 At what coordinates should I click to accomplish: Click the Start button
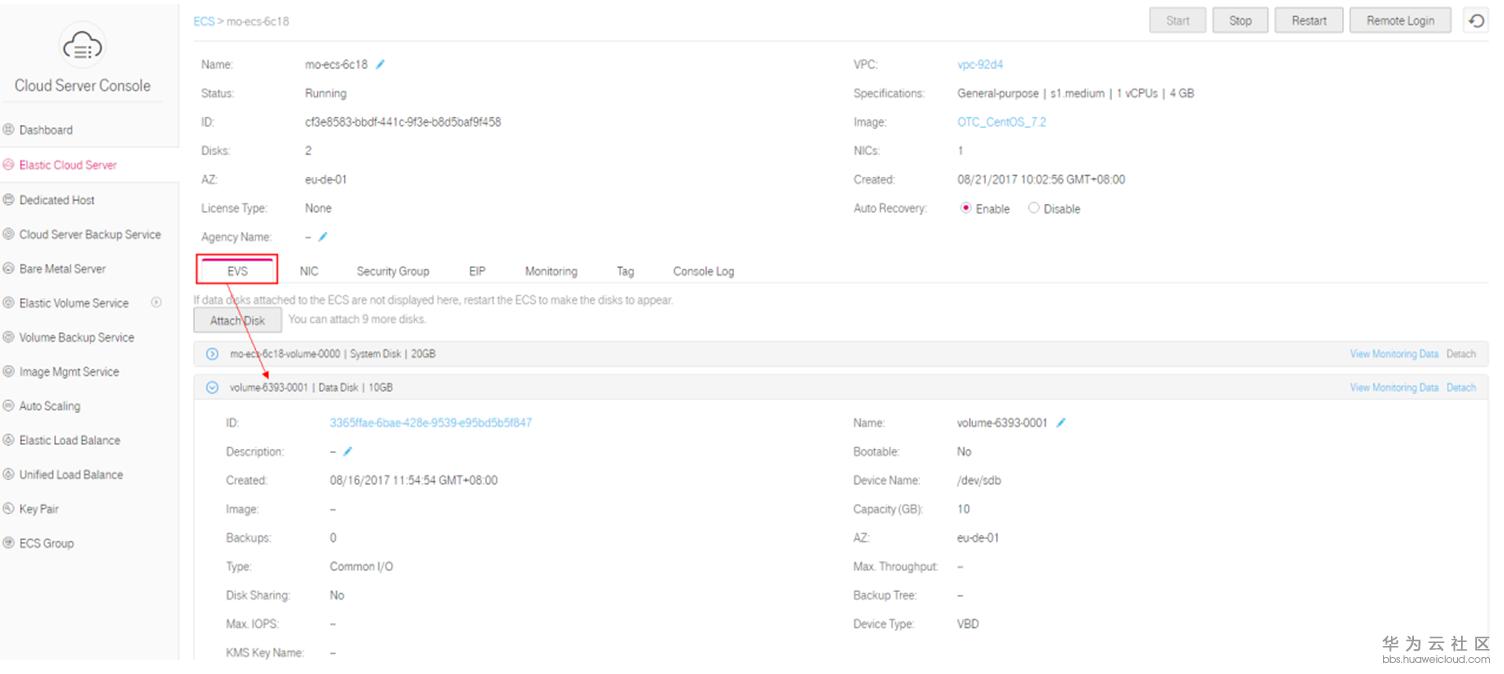[x=1178, y=21]
